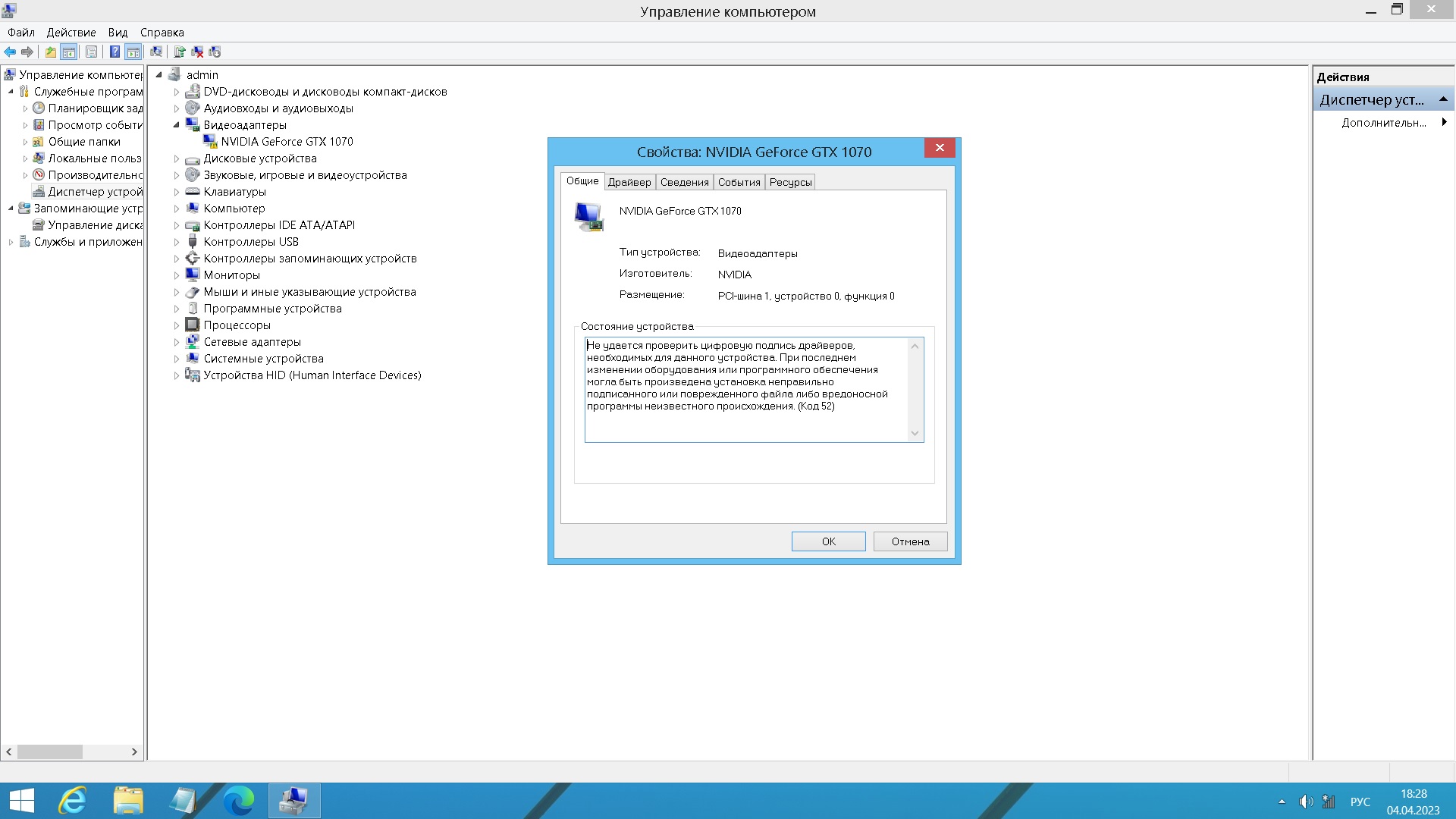Click the clock showing 18:28
This screenshot has width=1456, height=819.
[1414, 794]
